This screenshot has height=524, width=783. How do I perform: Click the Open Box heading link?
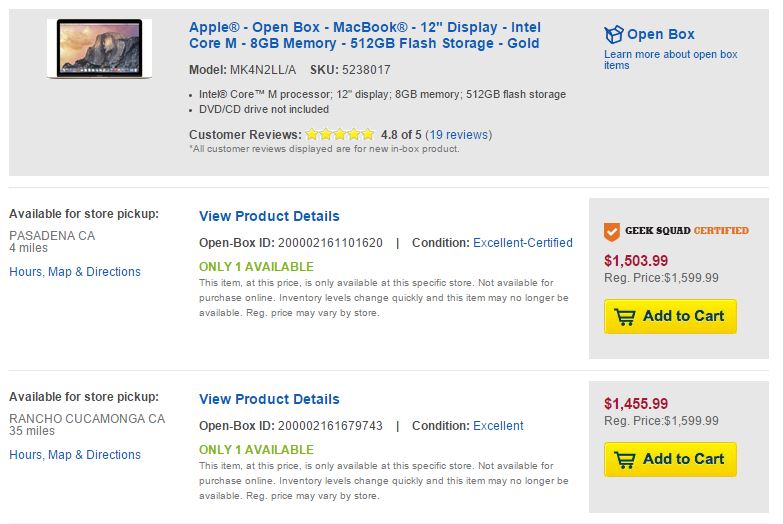coord(660,34)
